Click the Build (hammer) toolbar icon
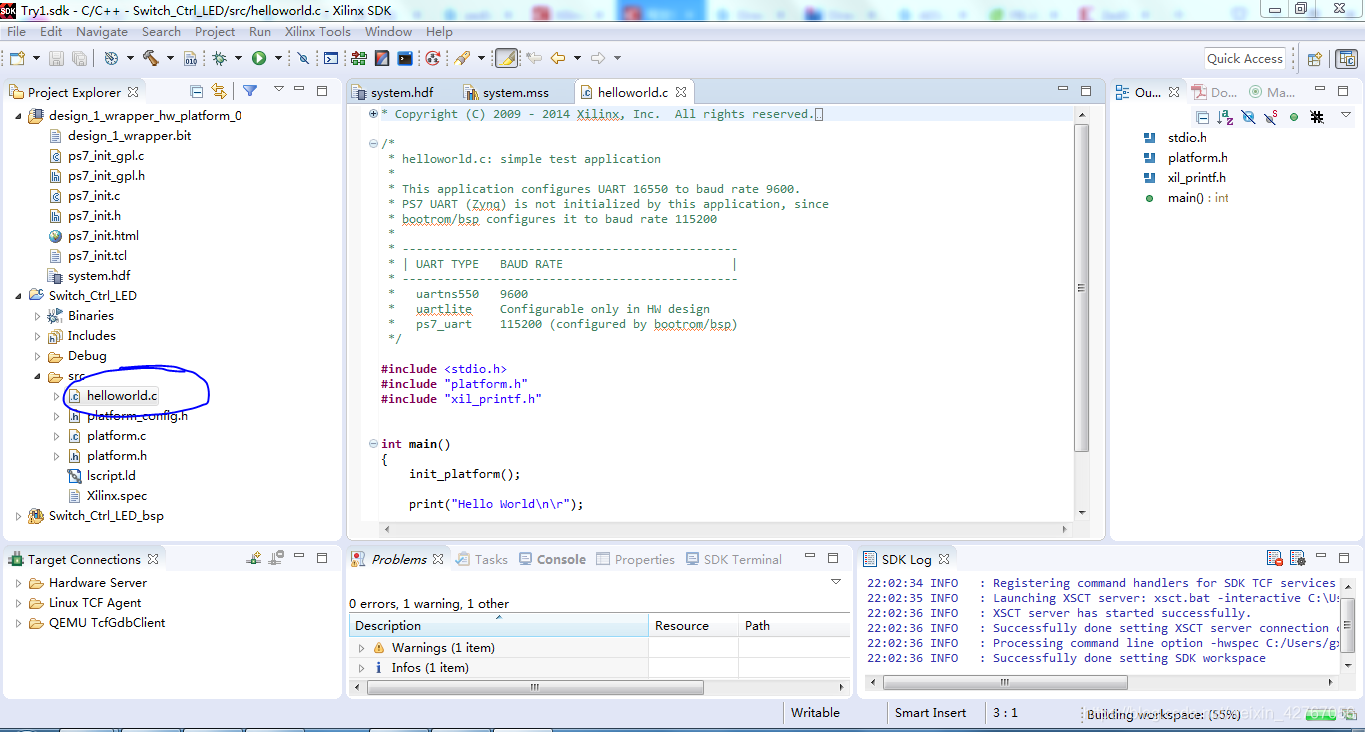 coord(150,59)
